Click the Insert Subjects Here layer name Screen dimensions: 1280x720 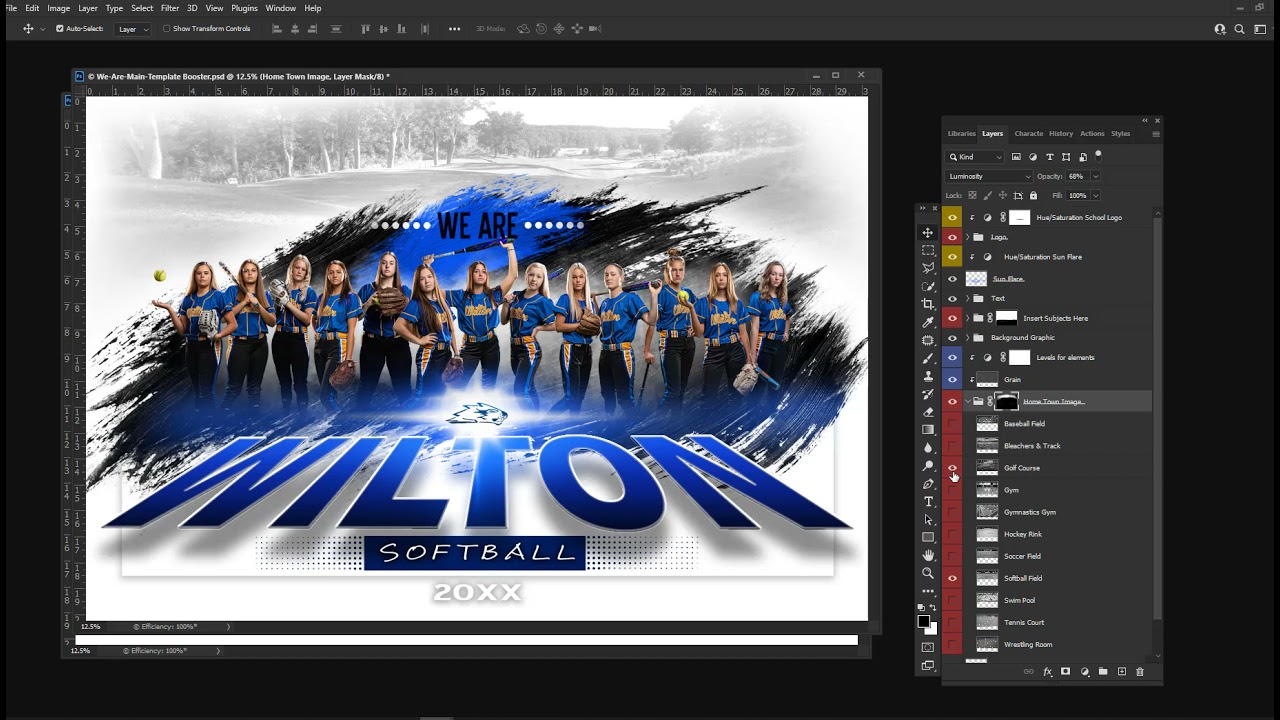pos(1056,318)
